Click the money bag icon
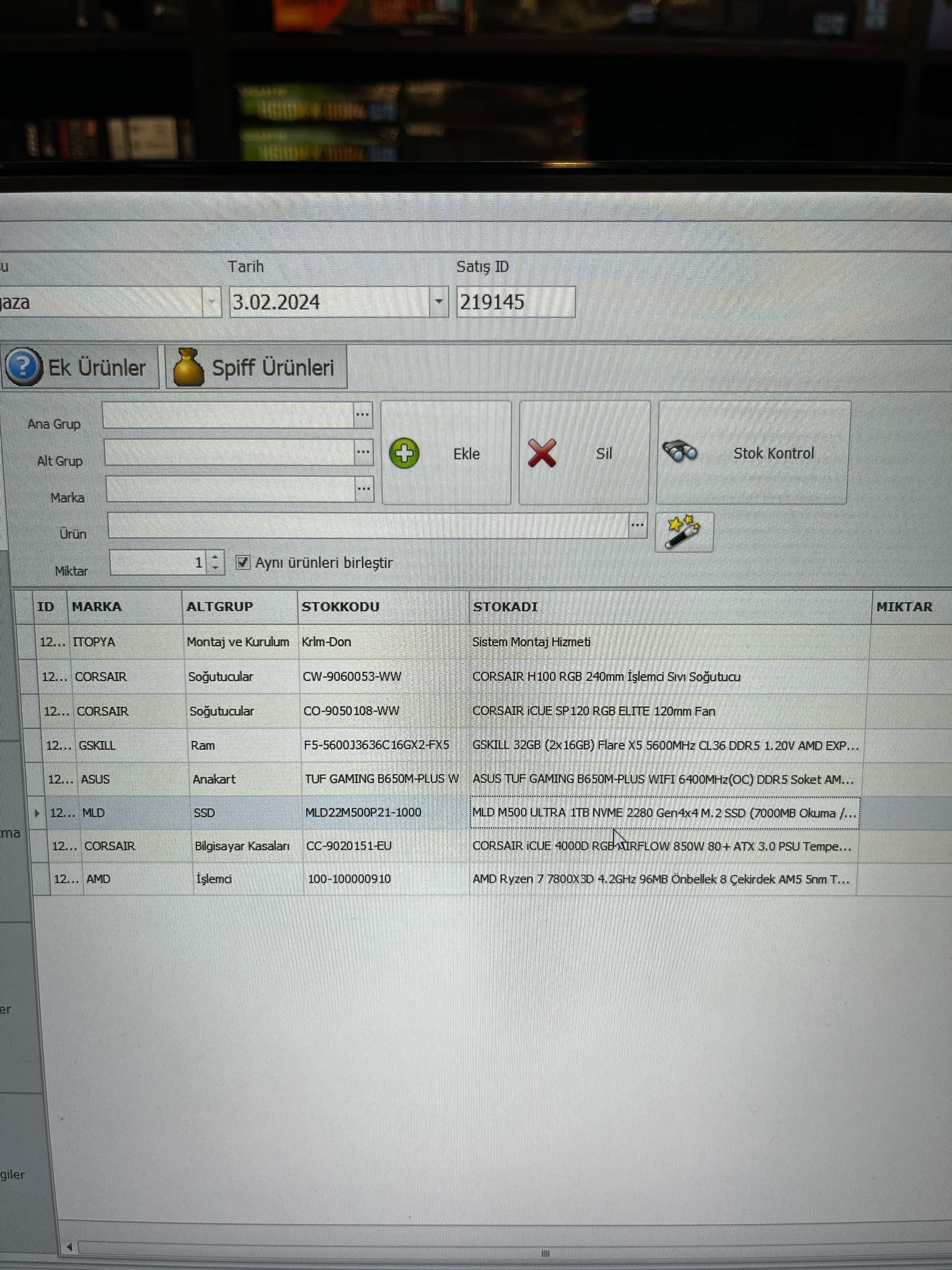The width and height of the screenshot is (952, 1270). click(188, 367)
